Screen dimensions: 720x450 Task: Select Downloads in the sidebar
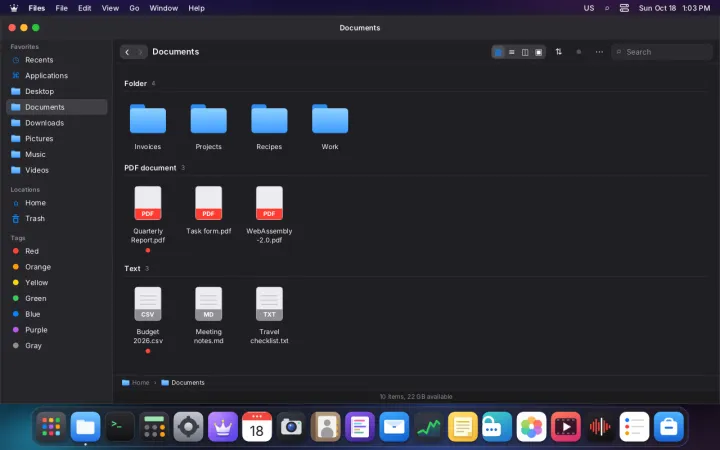pyautogui.click(x=56, y=123)
